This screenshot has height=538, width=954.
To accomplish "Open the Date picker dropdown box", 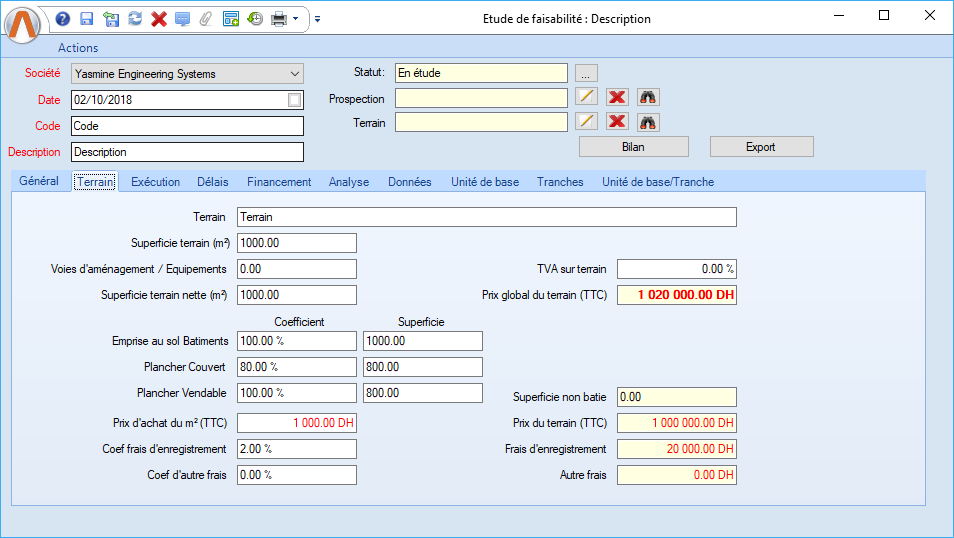I will (294, 100).
